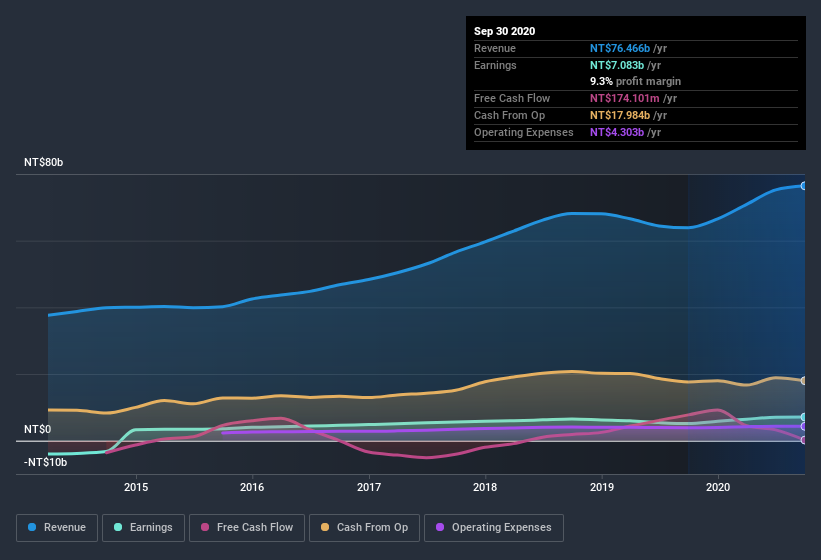Click the NT$4.303b operating expenses value

click(617, 132)
